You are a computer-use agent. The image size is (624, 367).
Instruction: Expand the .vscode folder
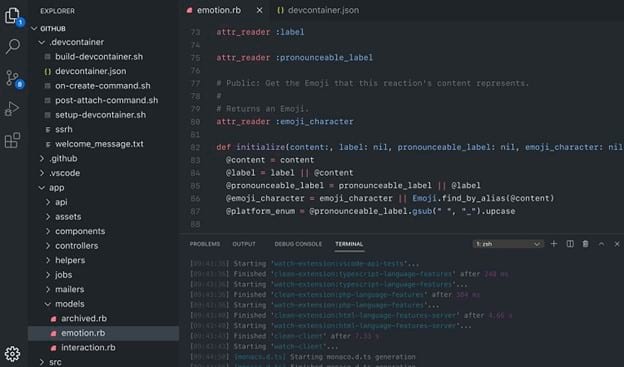[41, 173]
